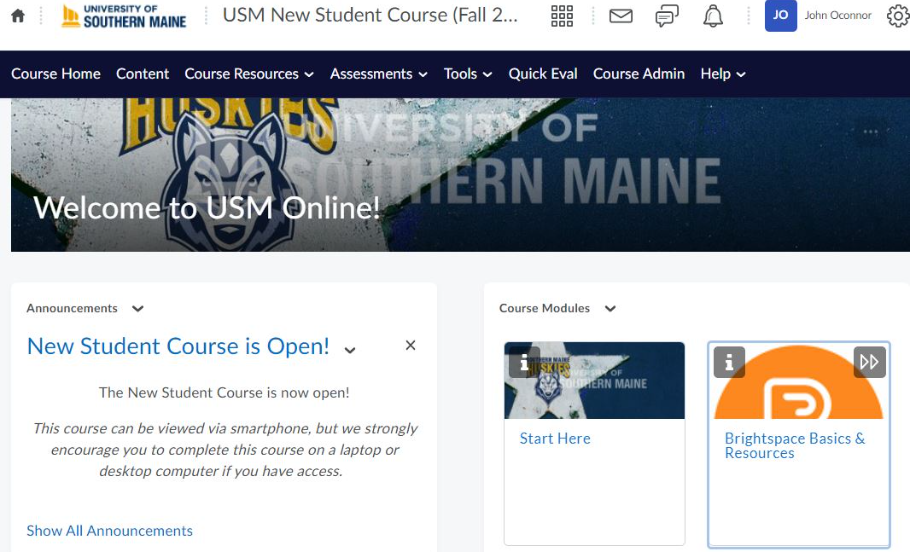This screenshot has height=552, width=911.
Task: Open subscription alerts chat bubble icon
Action: [x=667, y=16]
